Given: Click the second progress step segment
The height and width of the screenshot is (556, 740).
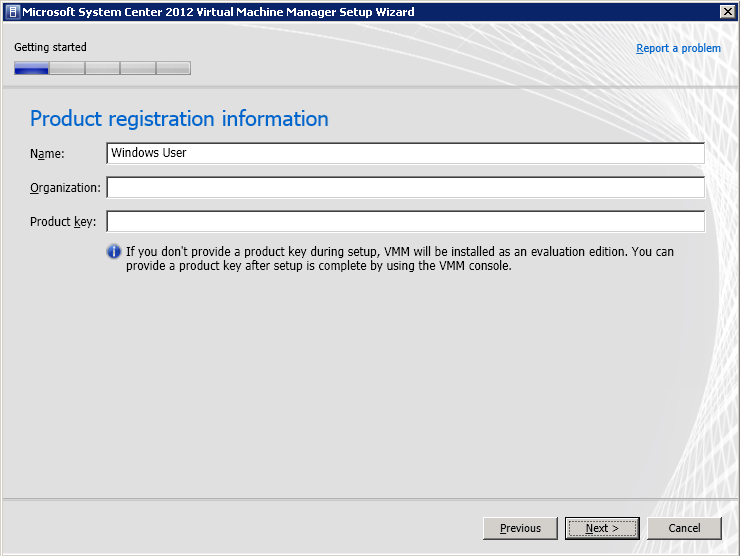Looking at the screenshot, I should click(67, 69).
